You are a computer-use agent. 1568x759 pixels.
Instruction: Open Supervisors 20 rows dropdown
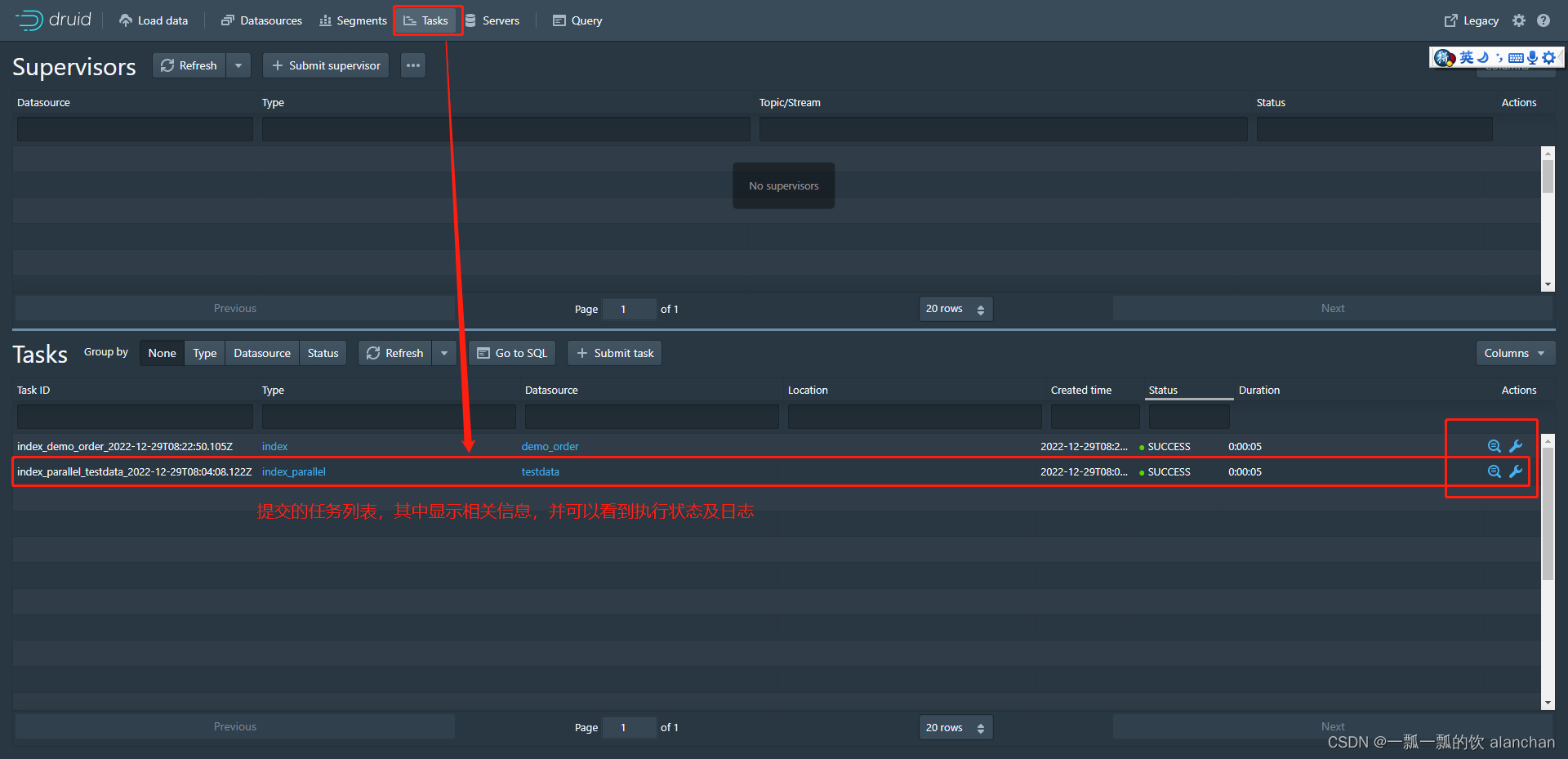(955, 309)
